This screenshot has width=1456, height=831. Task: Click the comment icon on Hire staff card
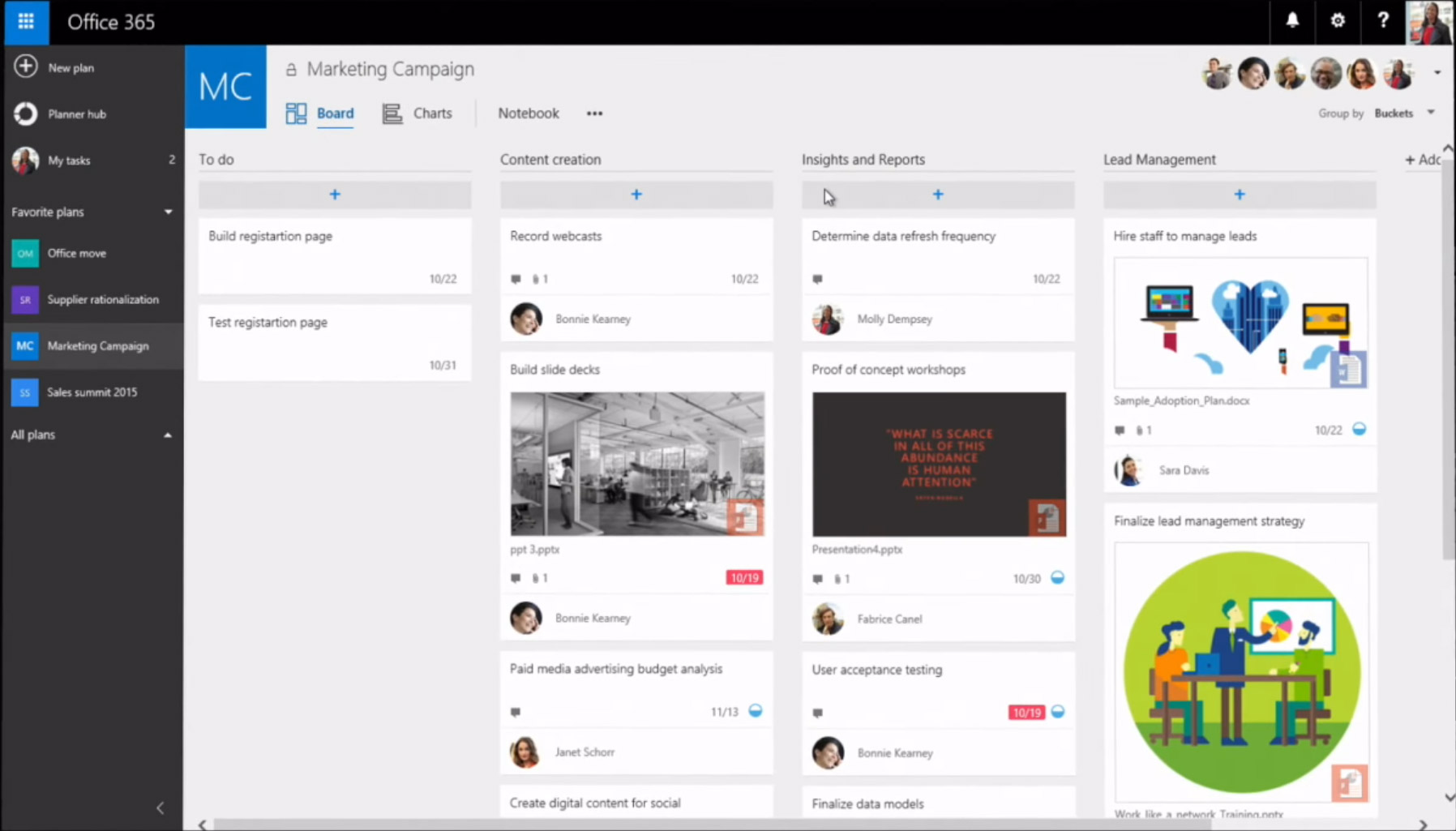(x=1120, y=430)
